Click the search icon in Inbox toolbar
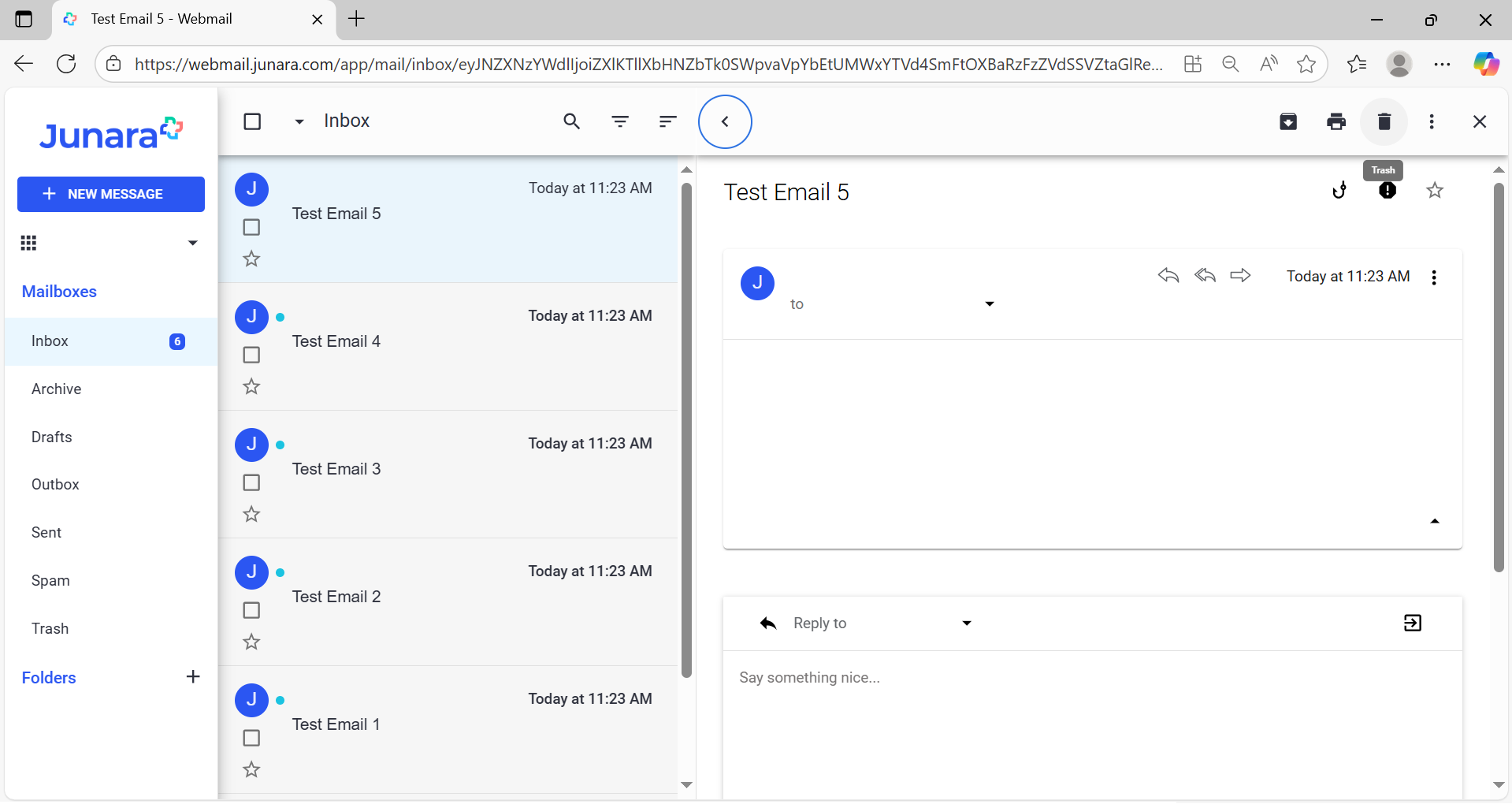Viewport: 1512px width, 804px height. pyautogui.click(x=571, y=121)
